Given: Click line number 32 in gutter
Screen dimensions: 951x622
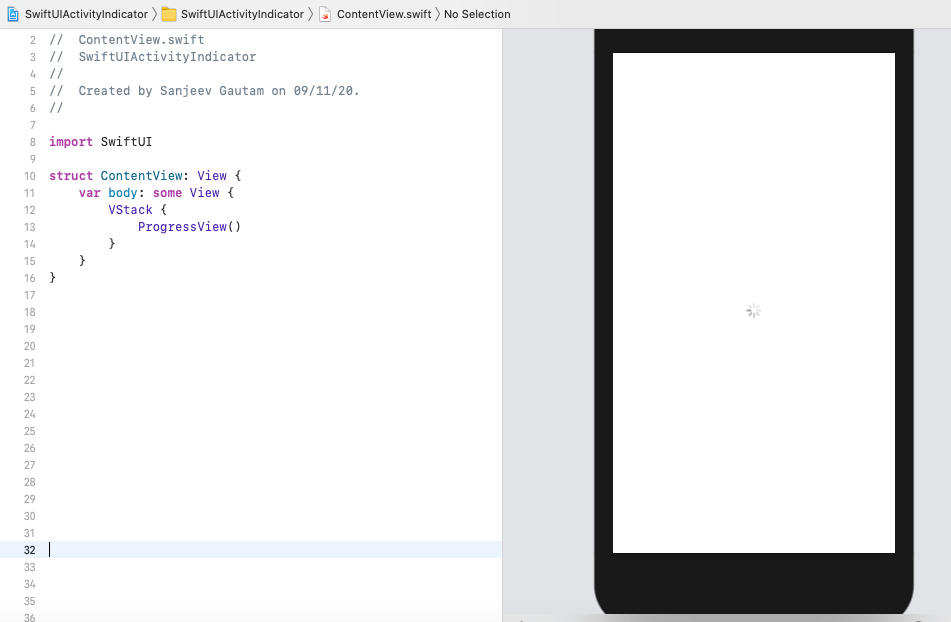Looking at the screenshot, I should 30,550.
